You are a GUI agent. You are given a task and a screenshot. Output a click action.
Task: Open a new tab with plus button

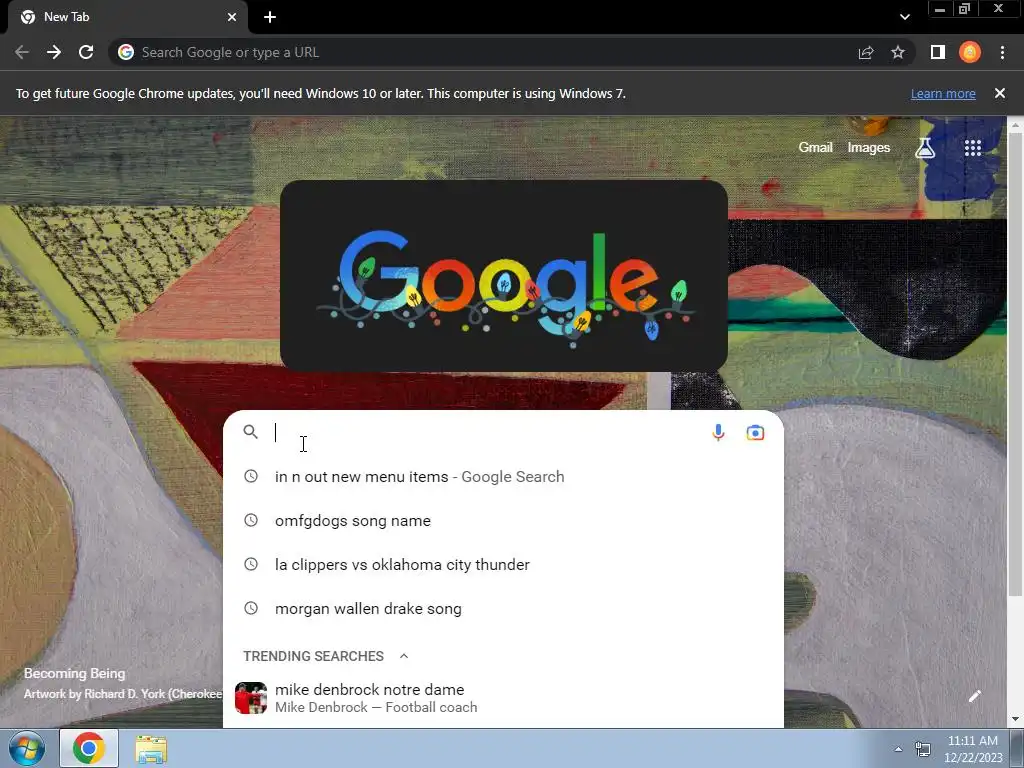tap(270, 17)
